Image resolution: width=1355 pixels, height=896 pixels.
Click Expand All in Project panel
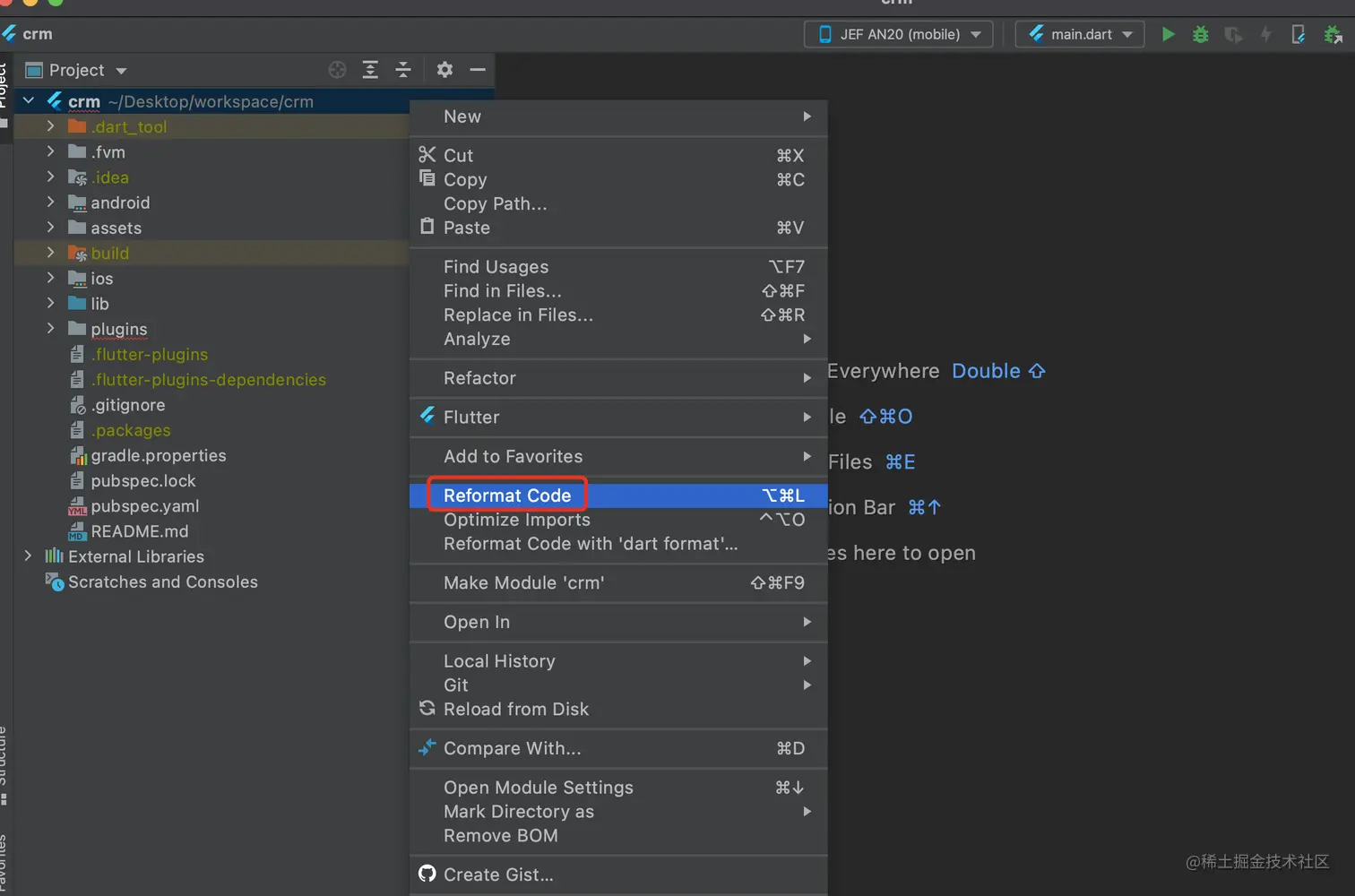pyautogui.click(x=370, y=70)
